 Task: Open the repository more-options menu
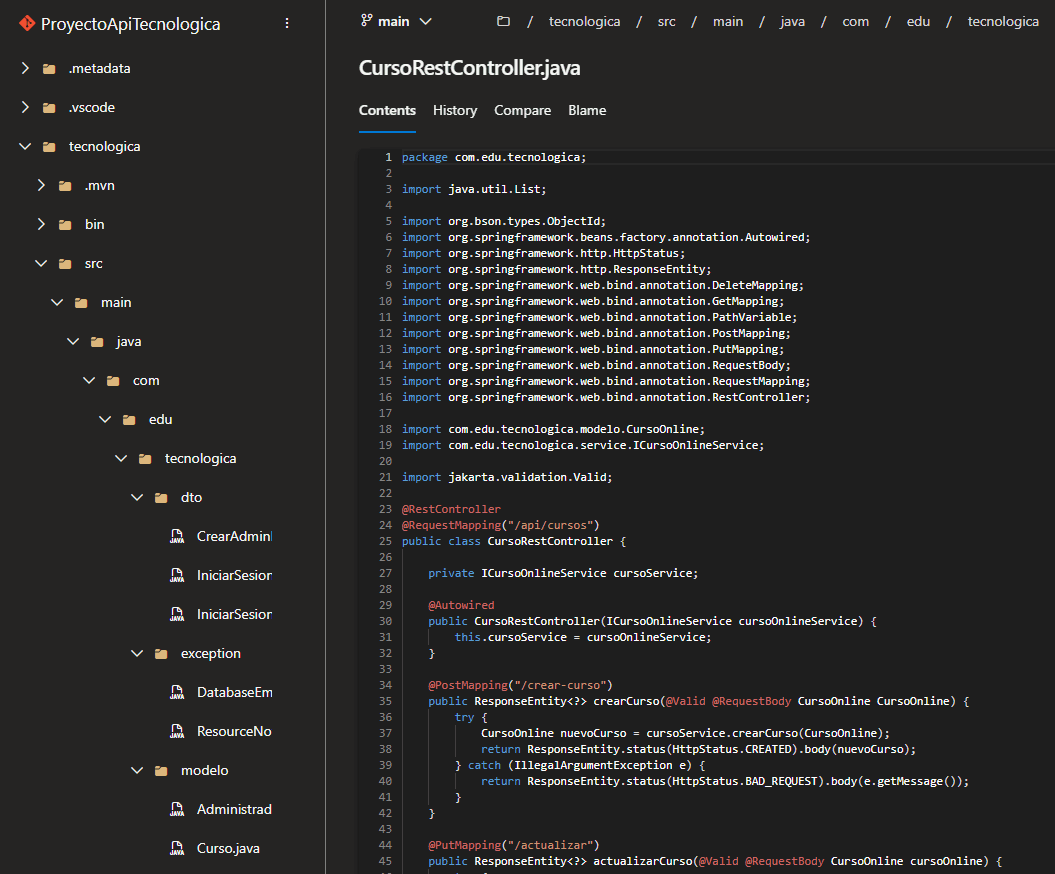coord(287,24)
